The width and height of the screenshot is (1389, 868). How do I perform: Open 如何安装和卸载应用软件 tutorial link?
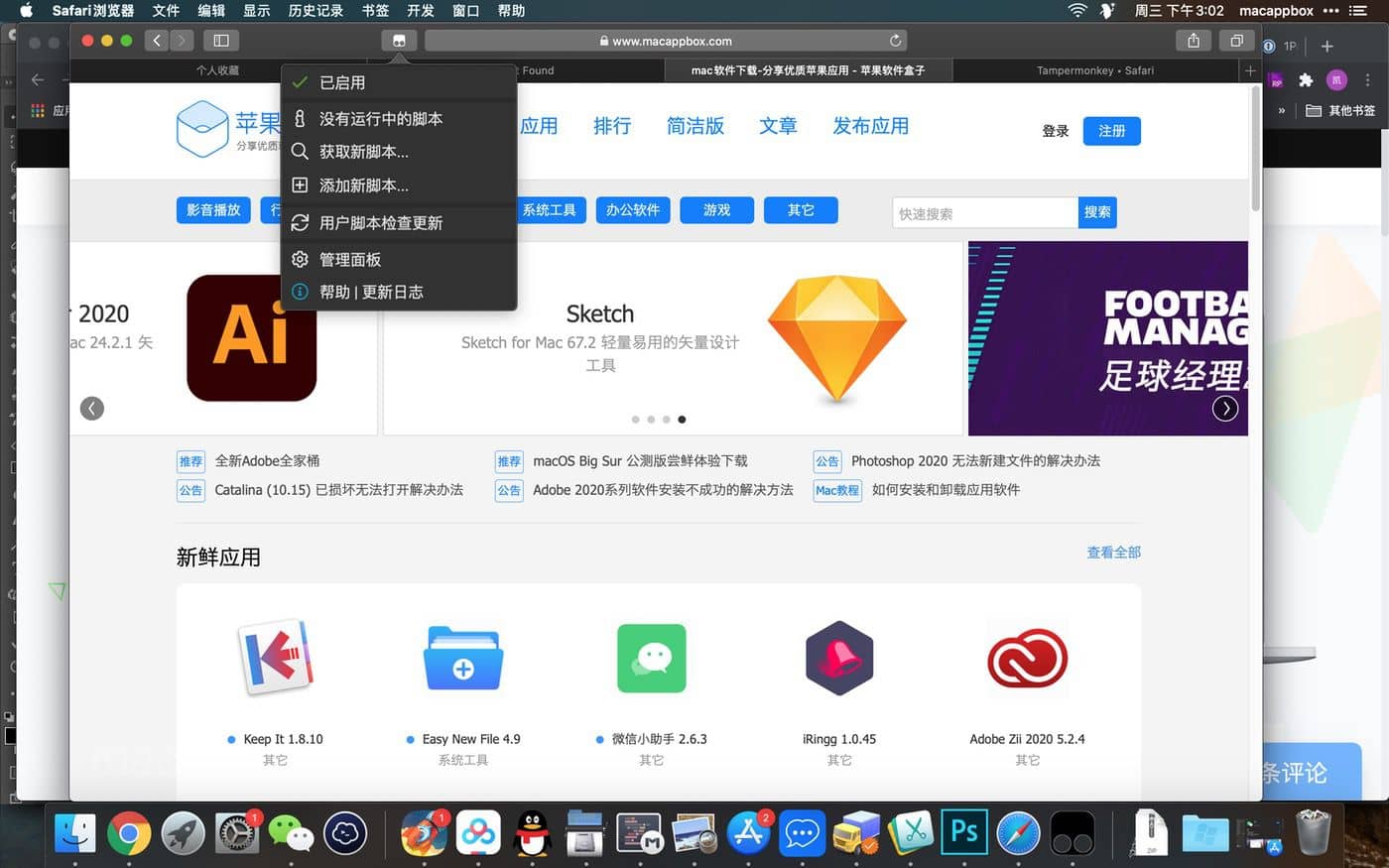[946, 490]
